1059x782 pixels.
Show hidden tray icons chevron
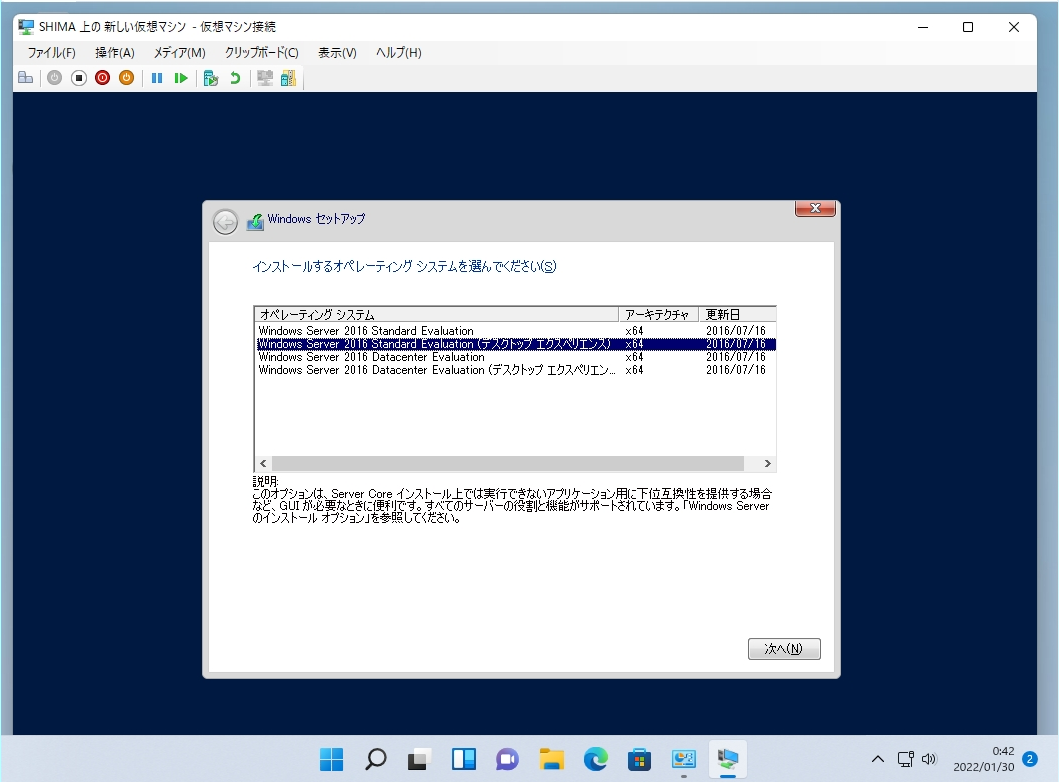[877, 759]
